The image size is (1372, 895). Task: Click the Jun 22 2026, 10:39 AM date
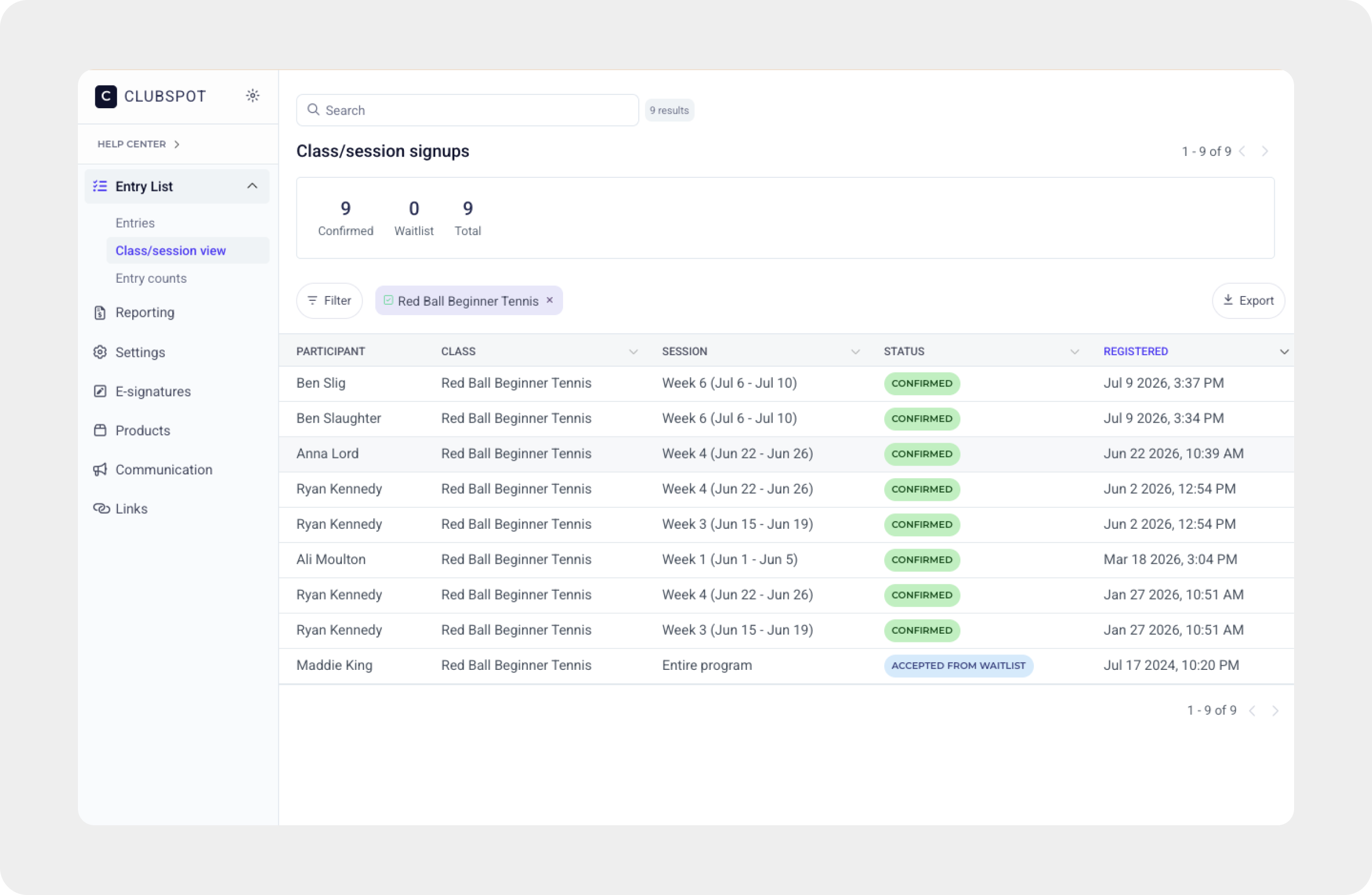click(1174, 454)
